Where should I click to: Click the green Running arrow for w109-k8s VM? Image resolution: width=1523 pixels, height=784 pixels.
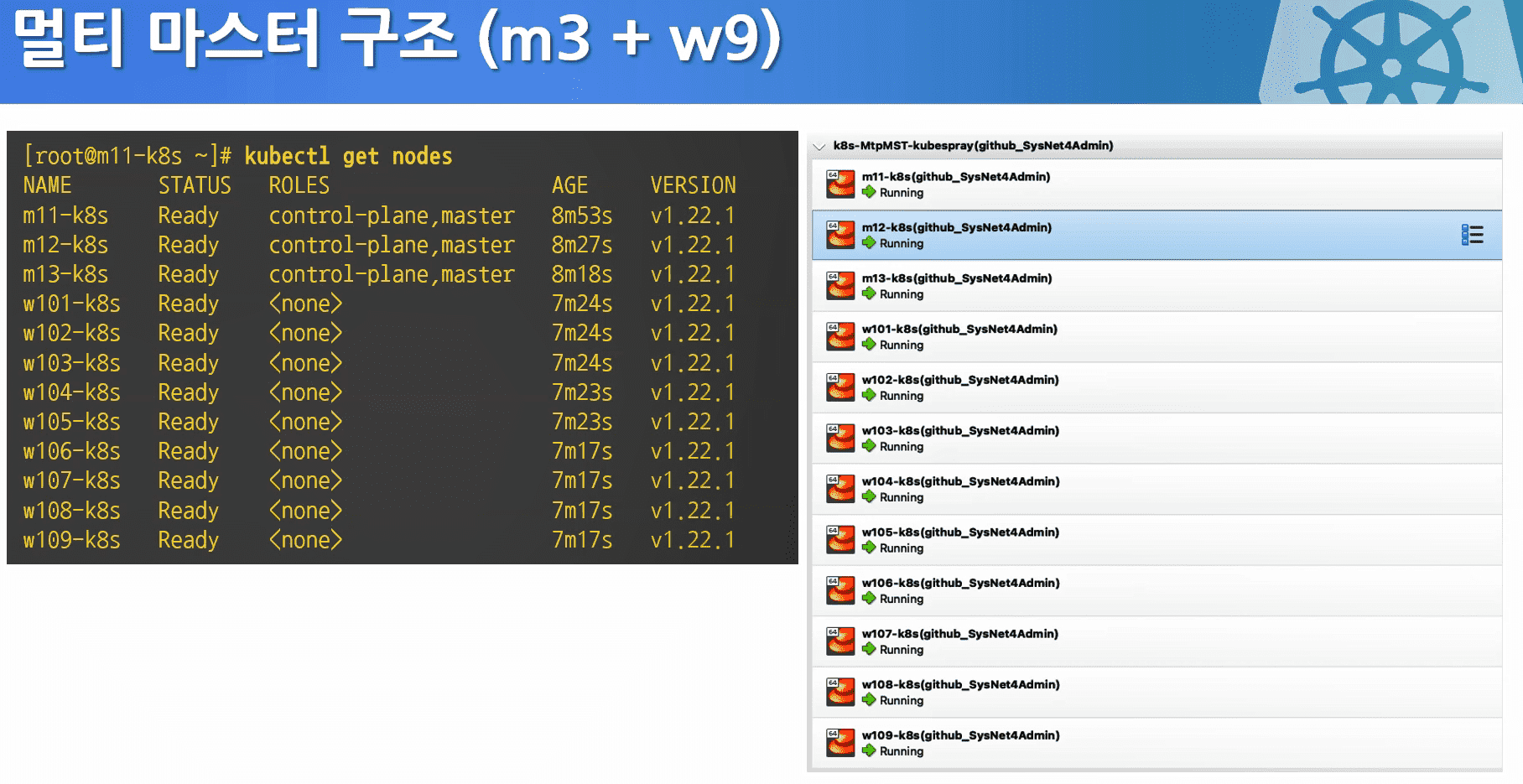pyautogui.click(x=869, y=750)
